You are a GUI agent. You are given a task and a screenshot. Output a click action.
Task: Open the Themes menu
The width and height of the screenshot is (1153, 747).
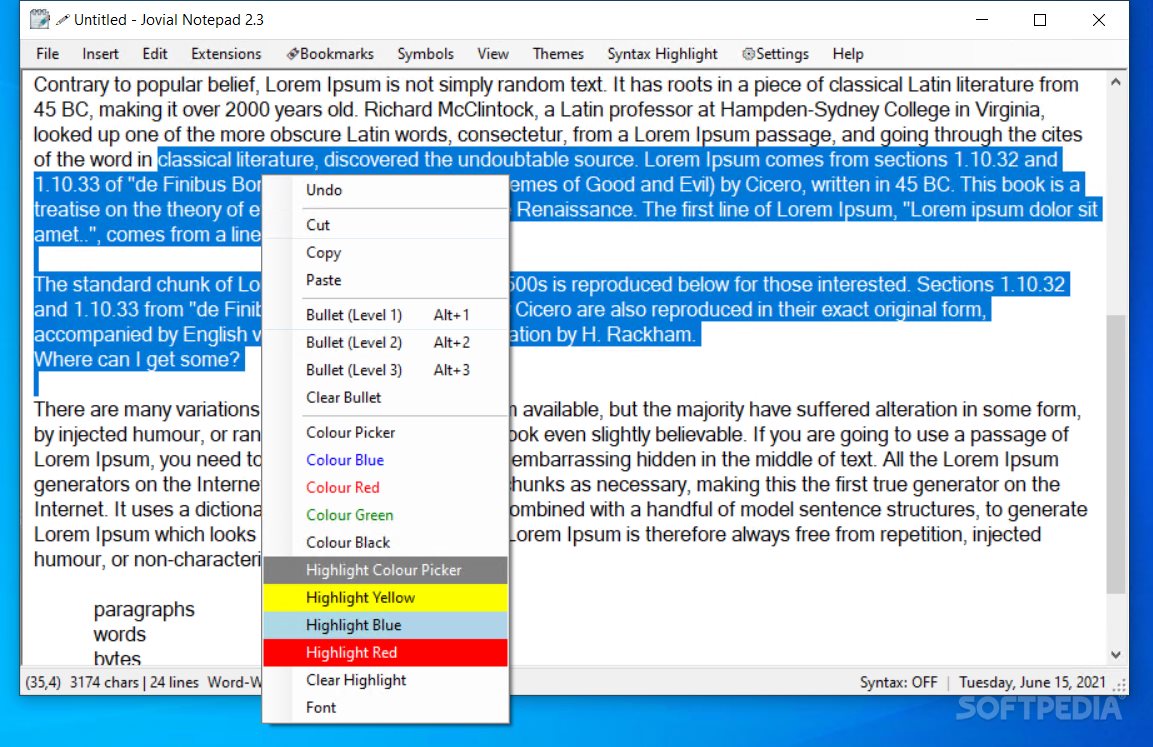pyautogui.click(x=558, y=54)
